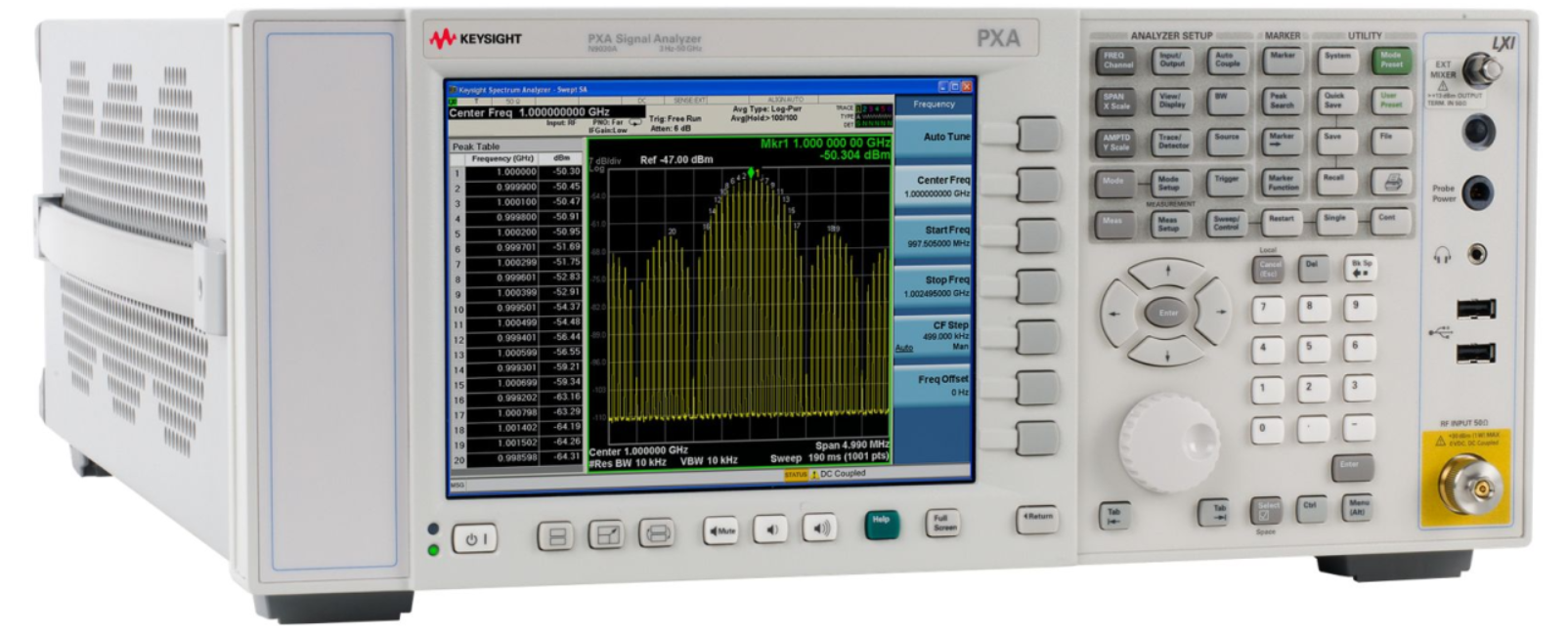Click the Meas Setup key
The height and width of the screenshot is (636, 1568).
point(1169,224)
